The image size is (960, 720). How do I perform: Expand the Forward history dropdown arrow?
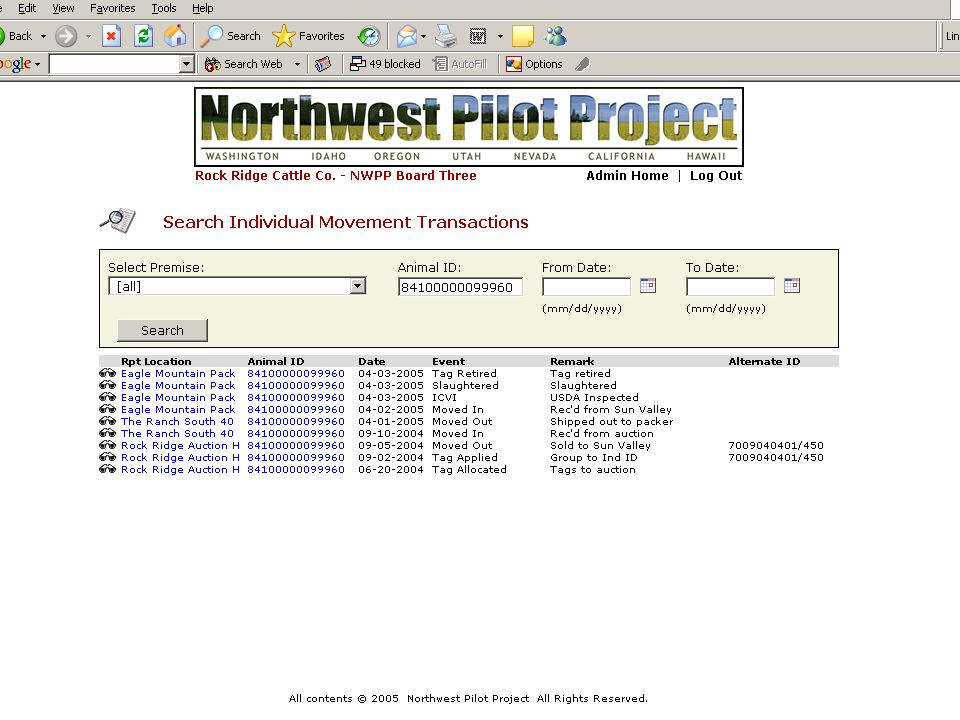click(x=88, y=36)
